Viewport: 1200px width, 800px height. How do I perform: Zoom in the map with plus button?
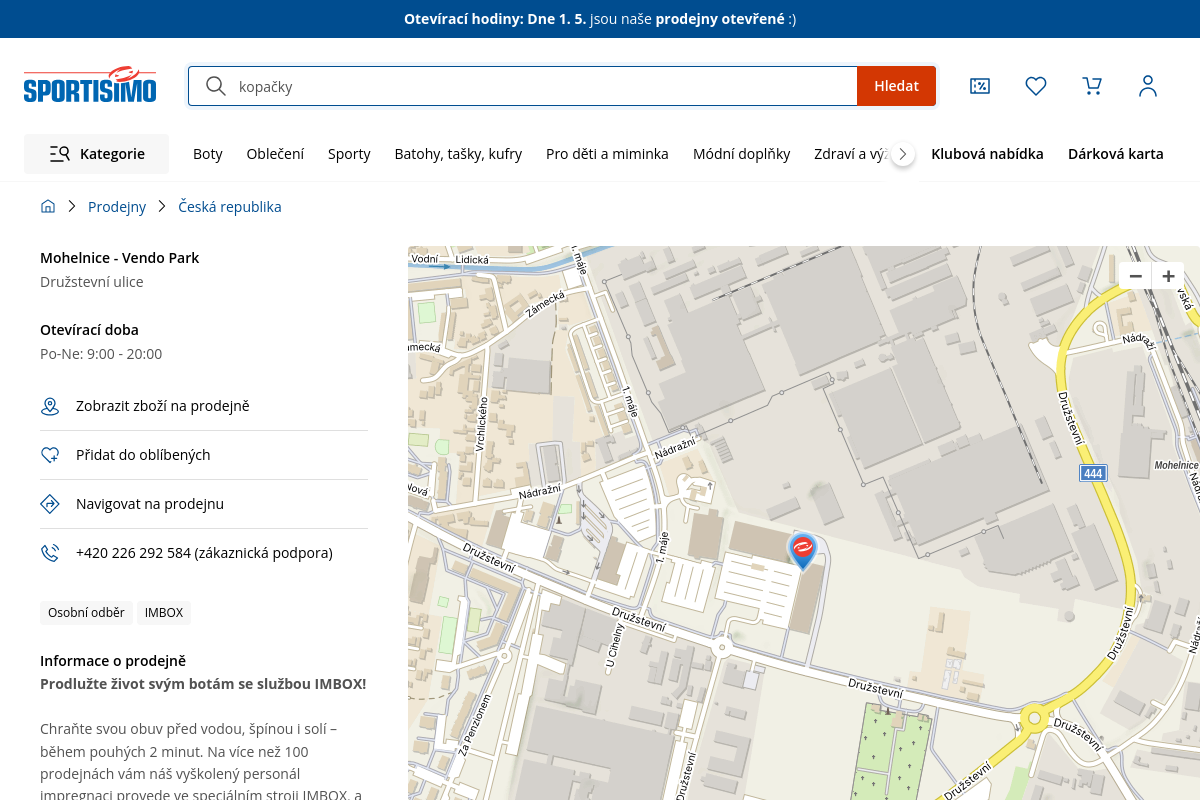[x=1168, y=276]
